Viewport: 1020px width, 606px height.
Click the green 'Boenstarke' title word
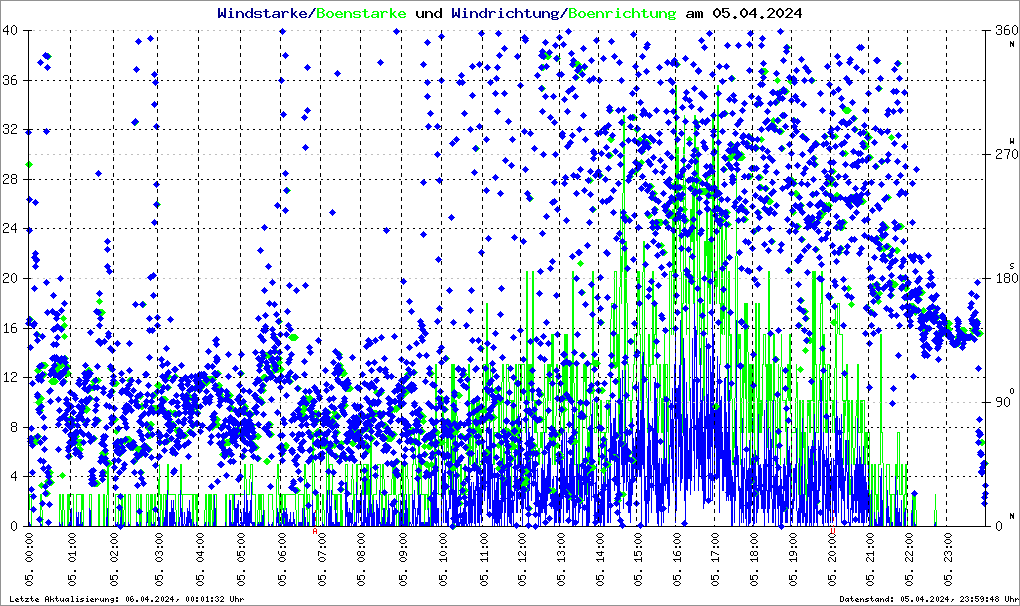pyautogui.click(x=361, y=13)
